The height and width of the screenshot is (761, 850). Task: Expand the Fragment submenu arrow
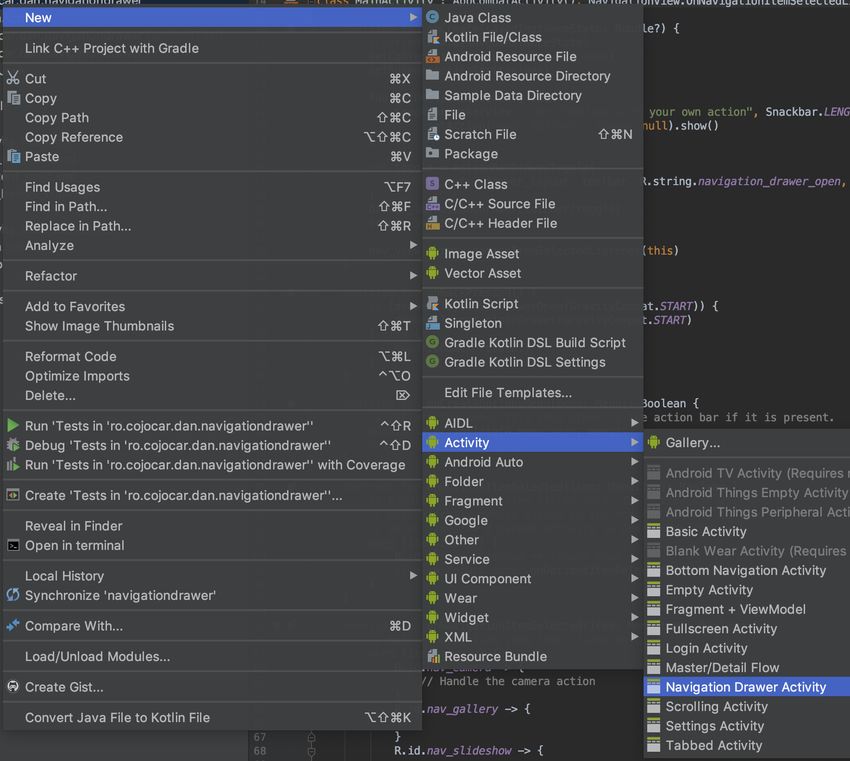point(634,500)
